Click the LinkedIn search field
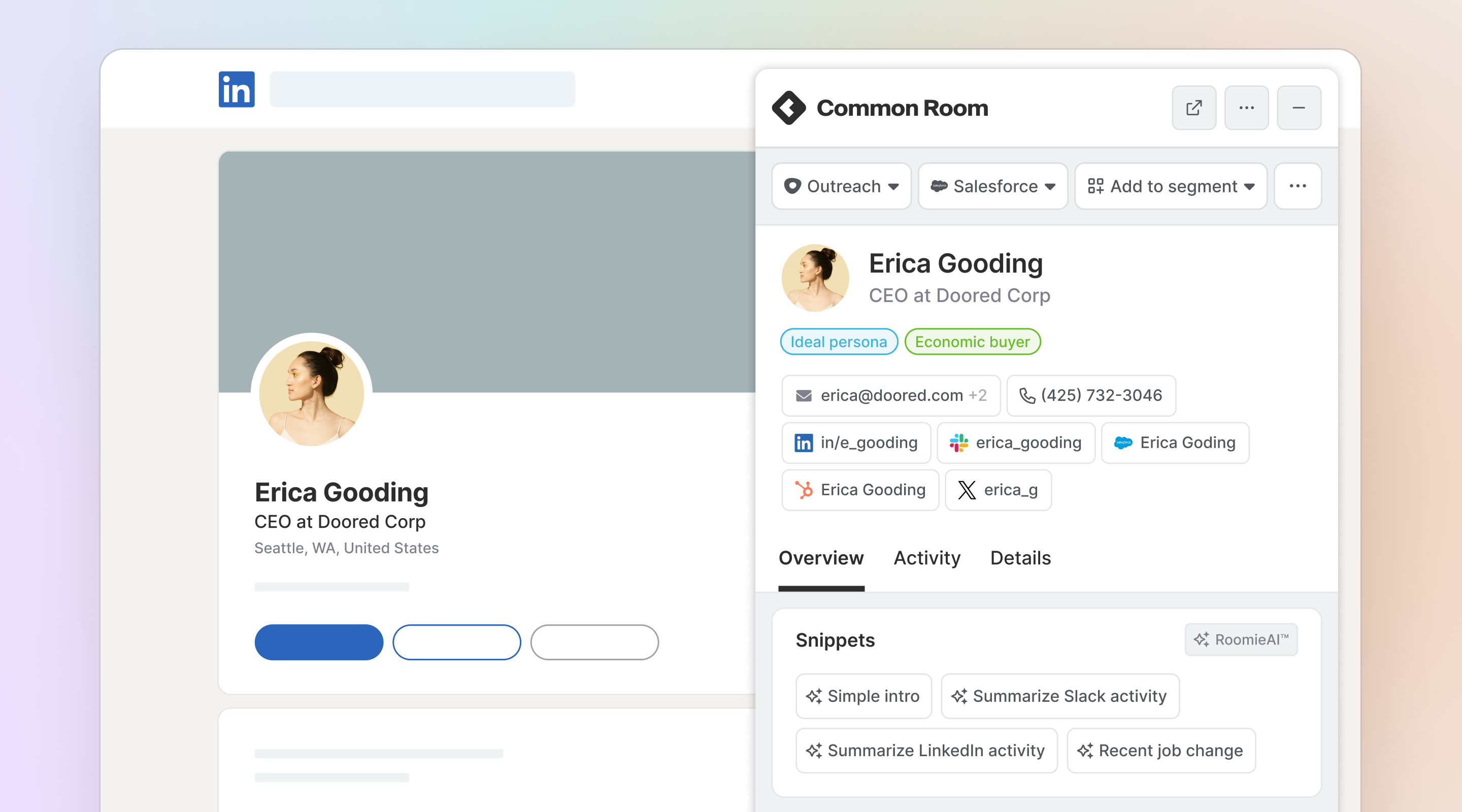1462x812 pixels. [422, 89]
